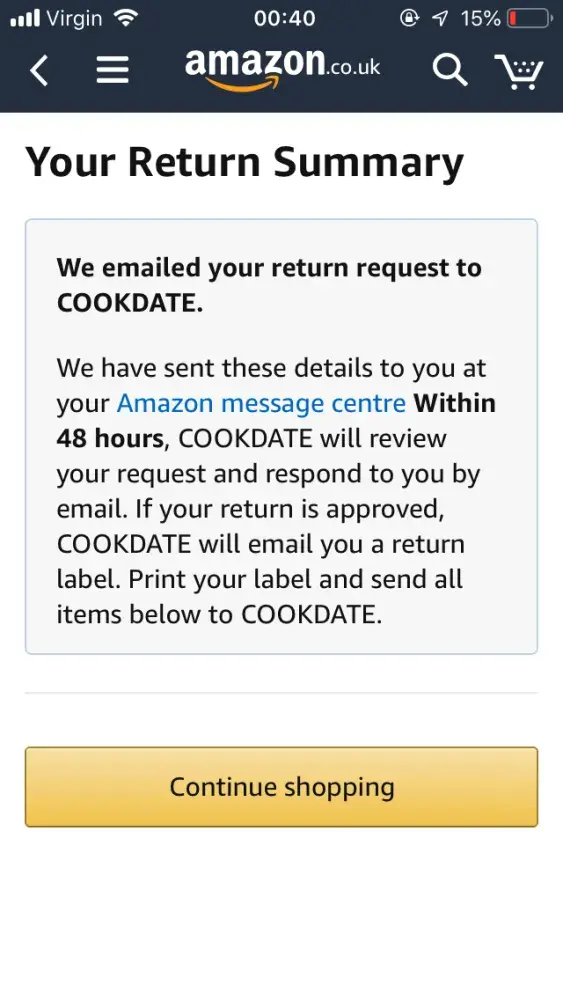
Task: Open the hamburger navigation menu
Action: (x=112, y=70)
